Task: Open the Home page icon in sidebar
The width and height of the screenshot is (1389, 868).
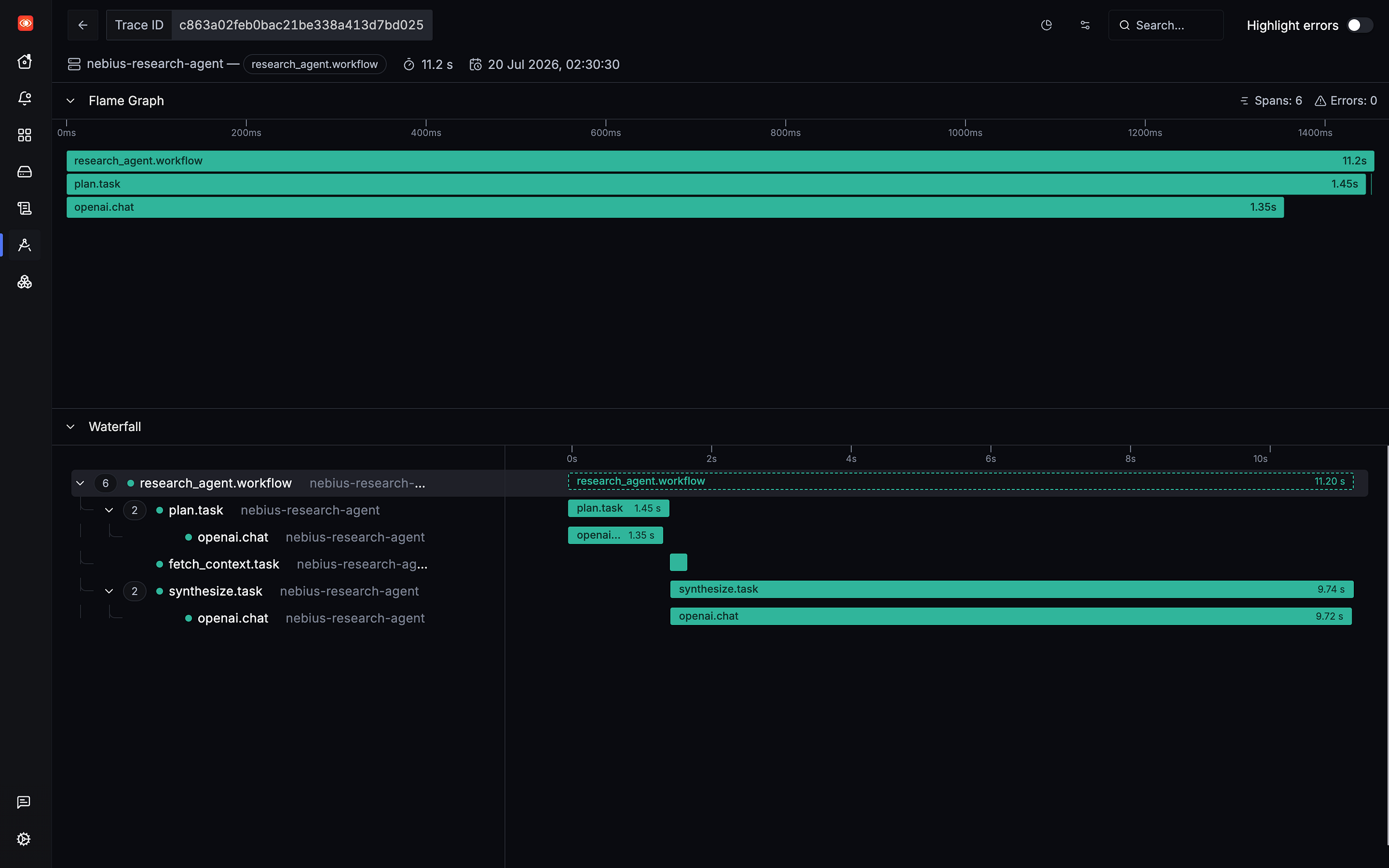Action: click(25, 61)
